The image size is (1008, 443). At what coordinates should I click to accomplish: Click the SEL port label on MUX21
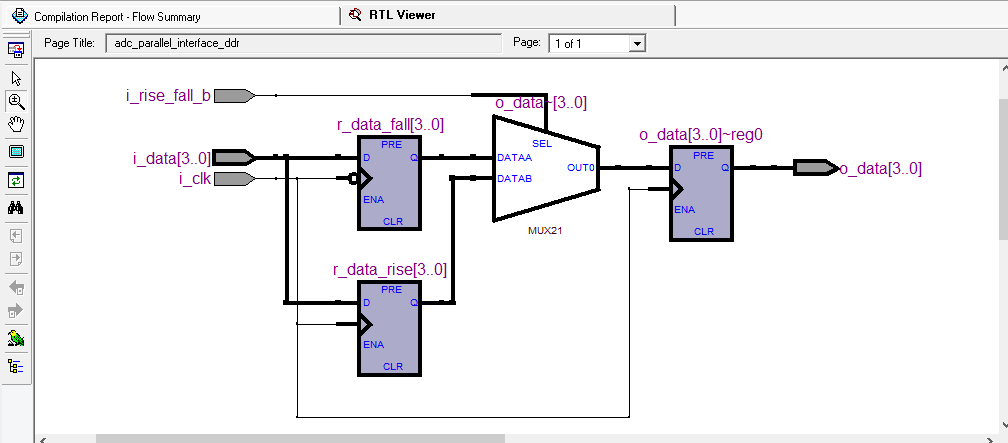(542, 143)
